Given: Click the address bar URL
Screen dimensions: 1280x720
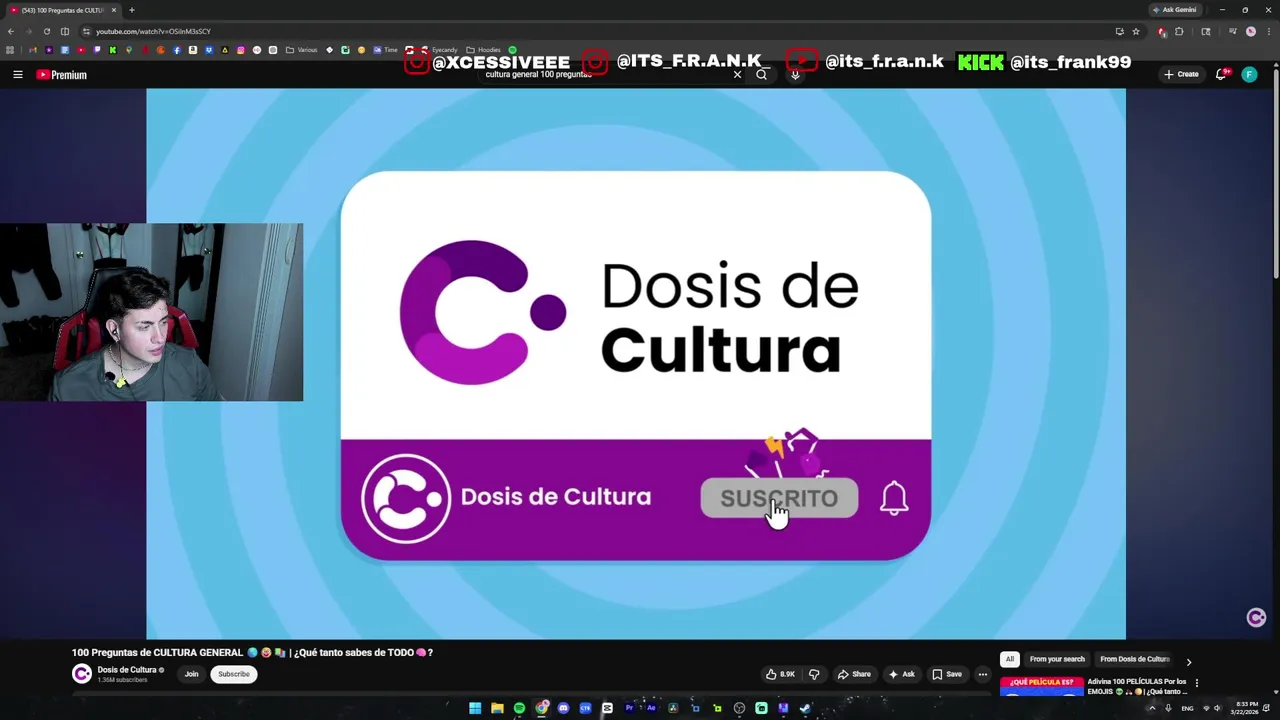Looking at the screenshot, I should click(153, 31).
